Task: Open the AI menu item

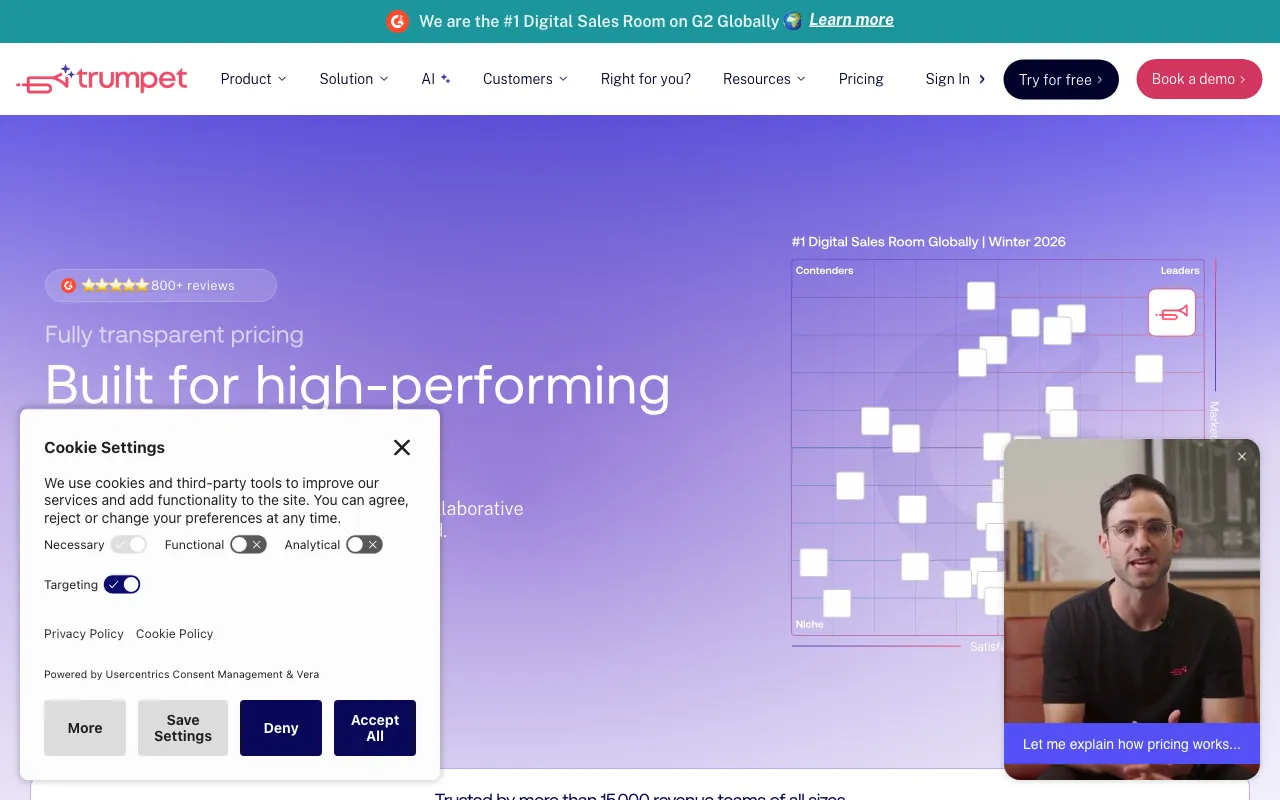Action: point(436,79)
